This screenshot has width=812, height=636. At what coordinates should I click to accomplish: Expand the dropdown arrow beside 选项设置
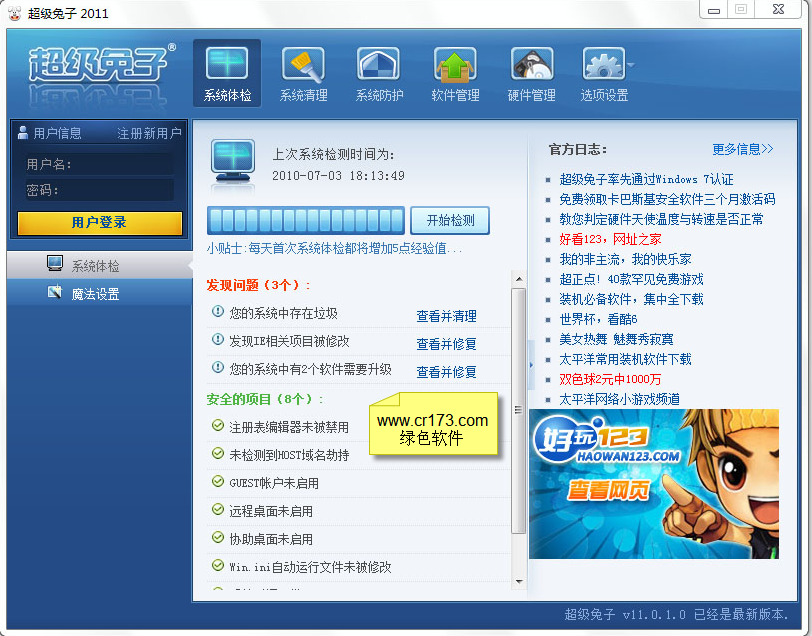point(631,65)
